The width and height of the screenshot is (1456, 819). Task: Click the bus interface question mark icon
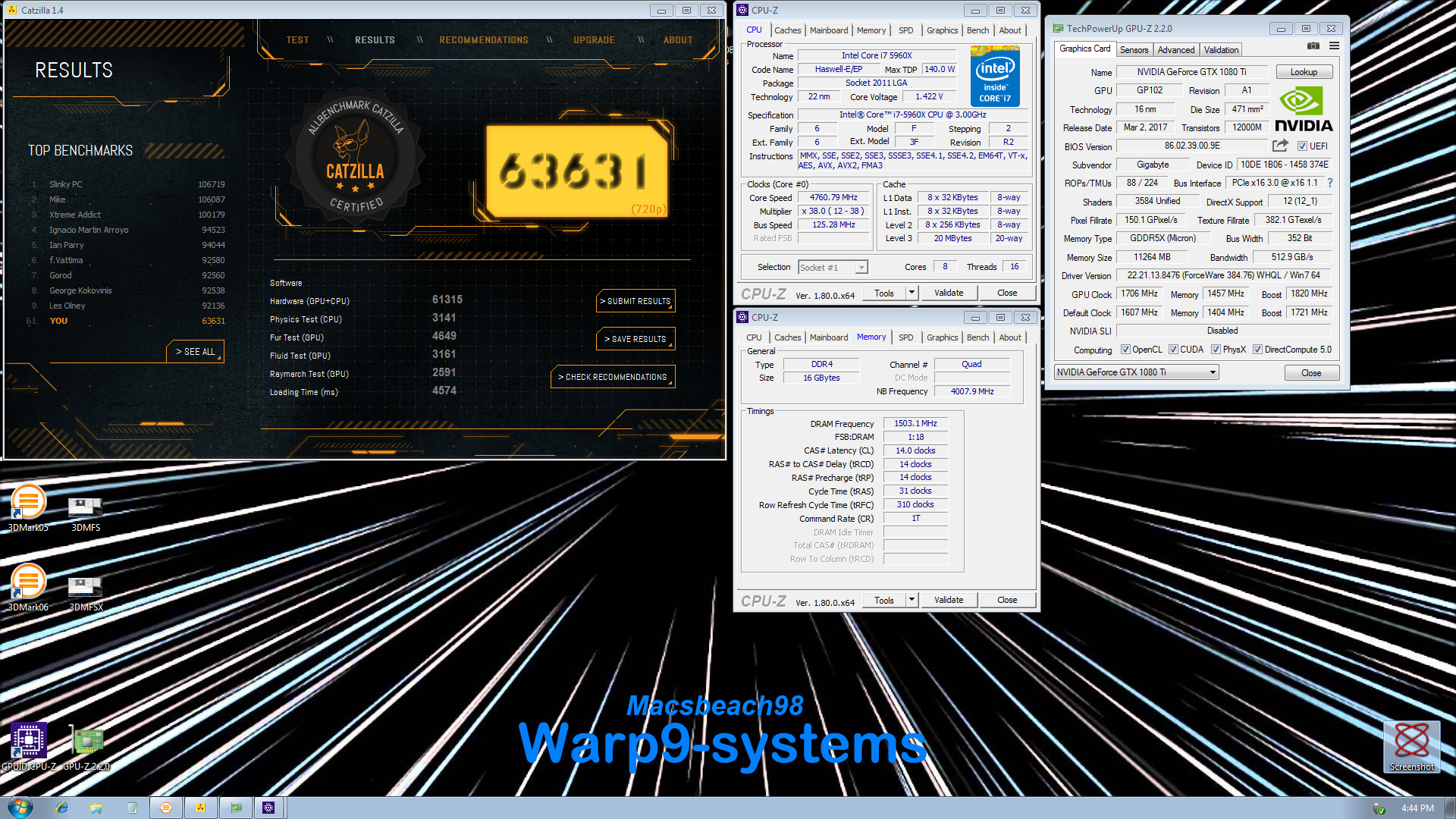pos(1329,183)
